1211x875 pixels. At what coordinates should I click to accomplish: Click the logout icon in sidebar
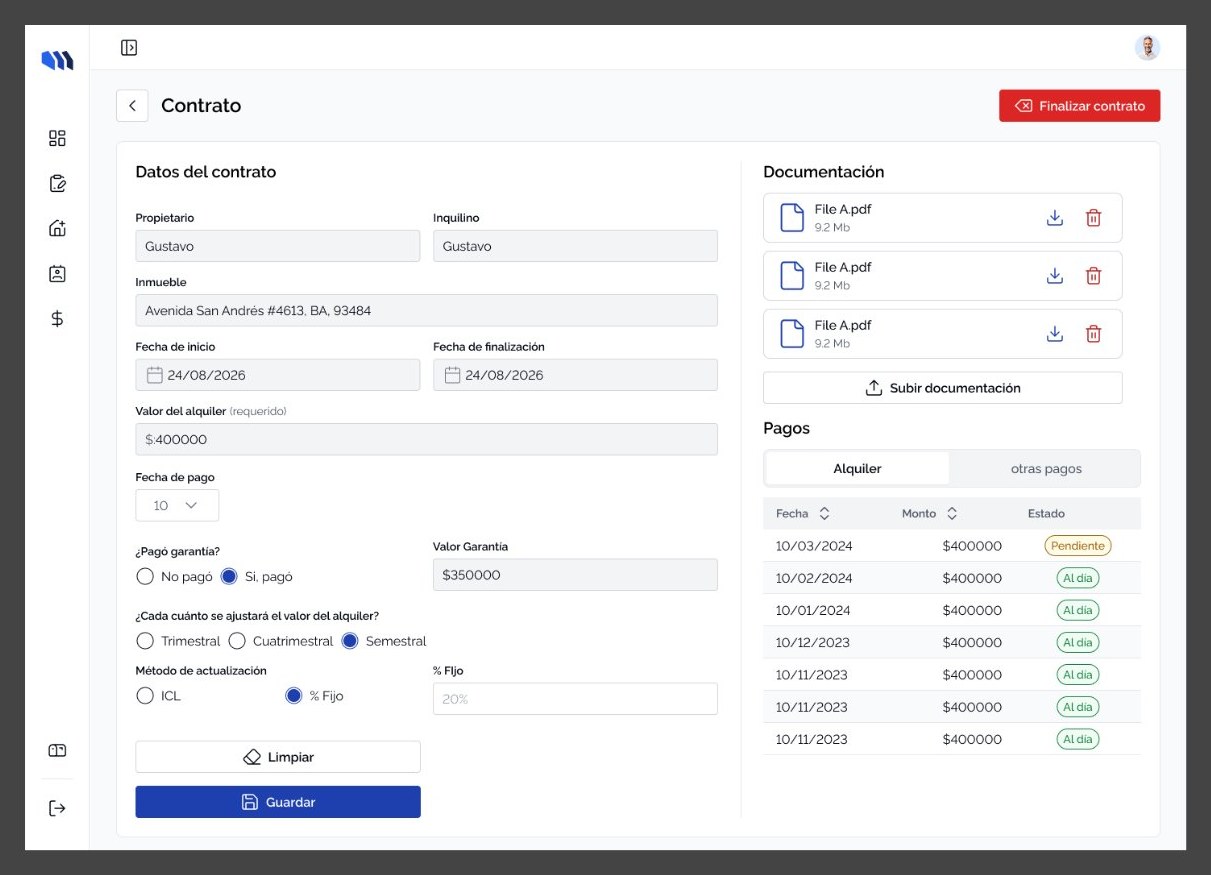[x=57, y=808]
